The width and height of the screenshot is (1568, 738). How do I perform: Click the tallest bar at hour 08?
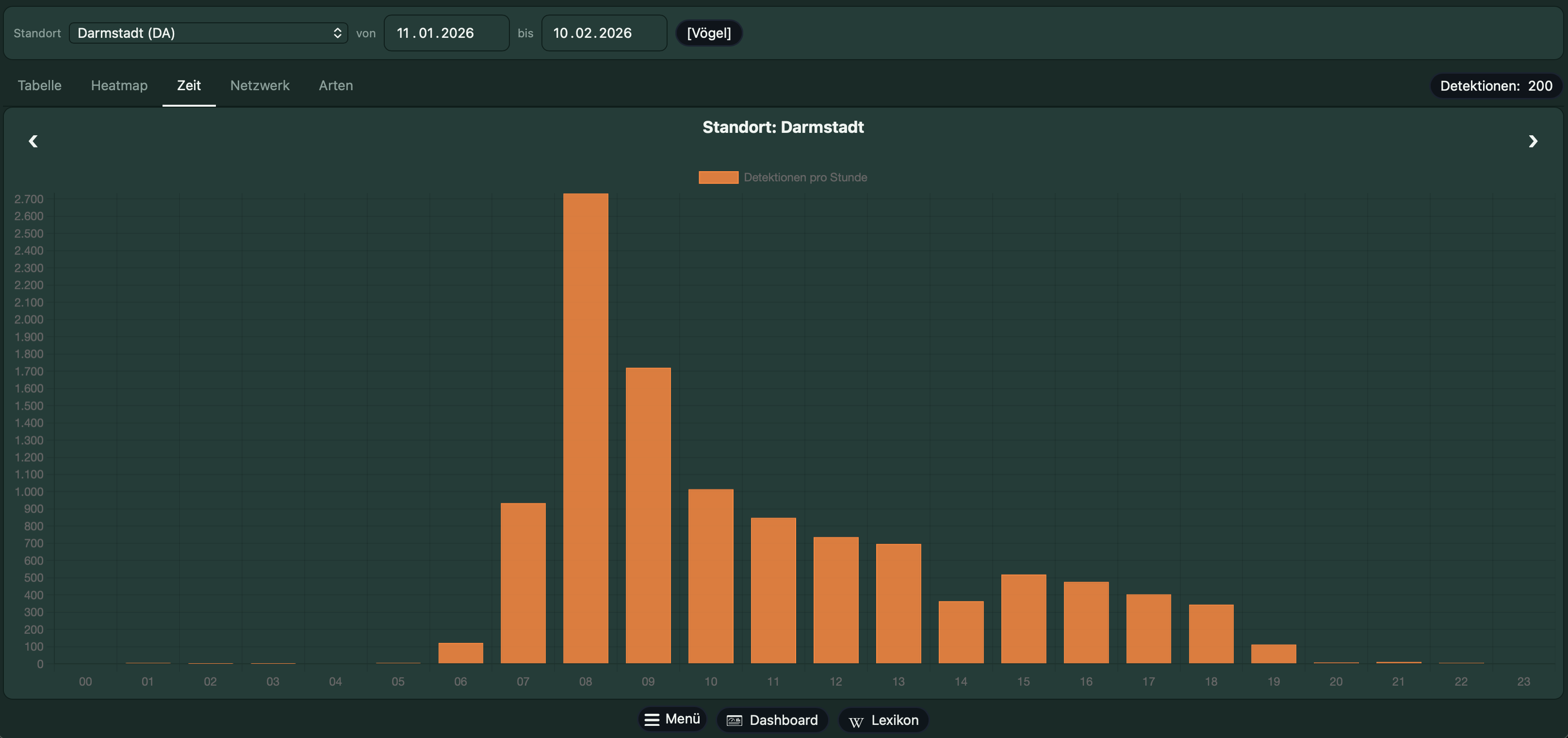coord(586,426)
